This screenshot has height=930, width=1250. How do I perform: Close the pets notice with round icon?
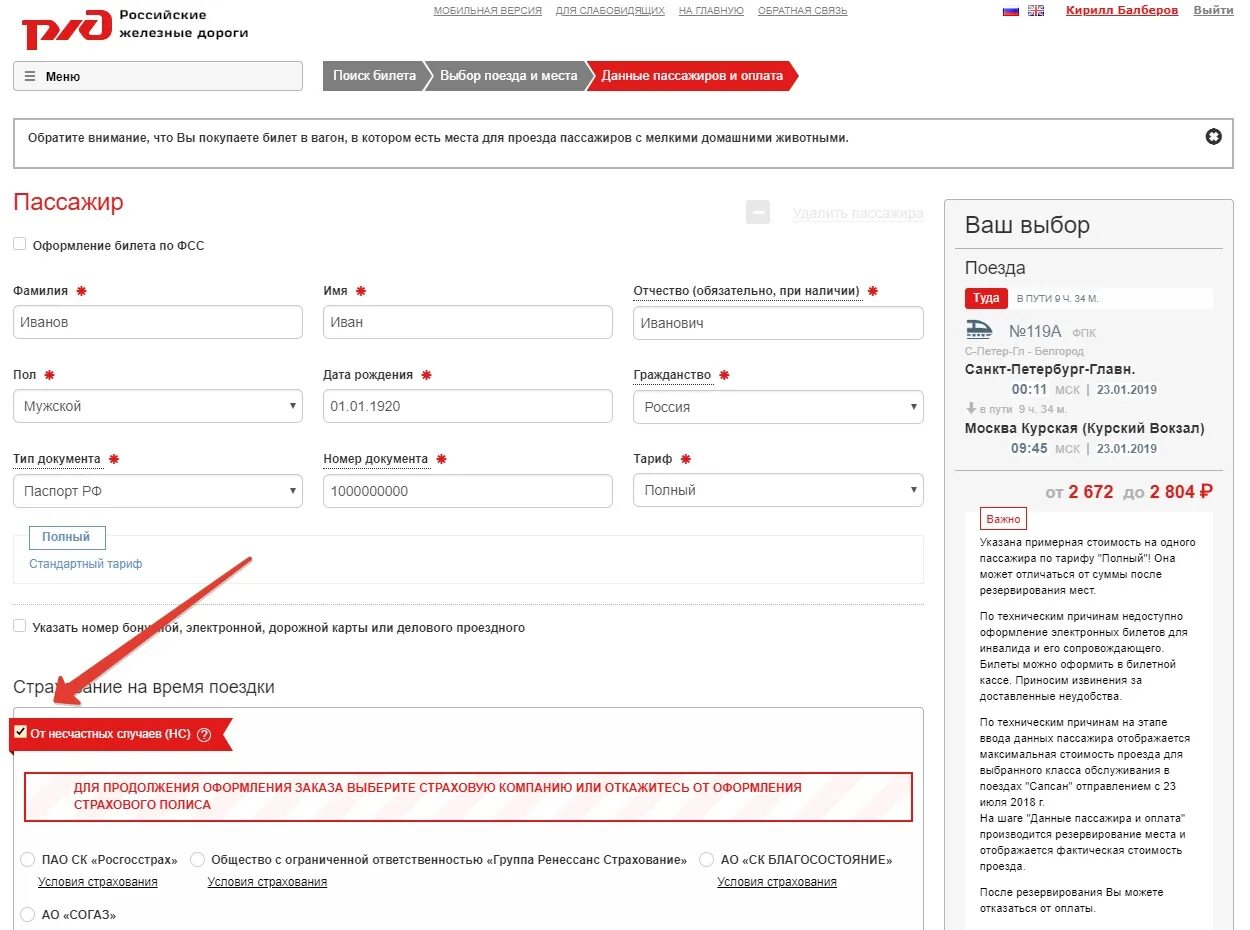click(x=1213, y=137)
